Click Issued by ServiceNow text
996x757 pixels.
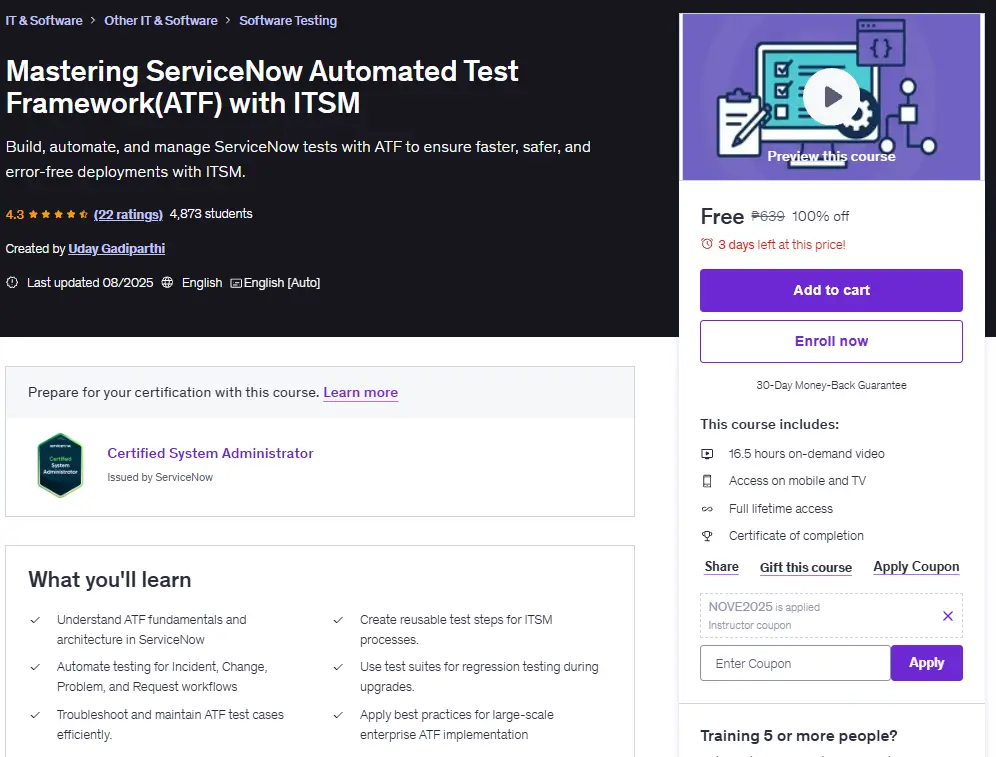tap(160, 477)
